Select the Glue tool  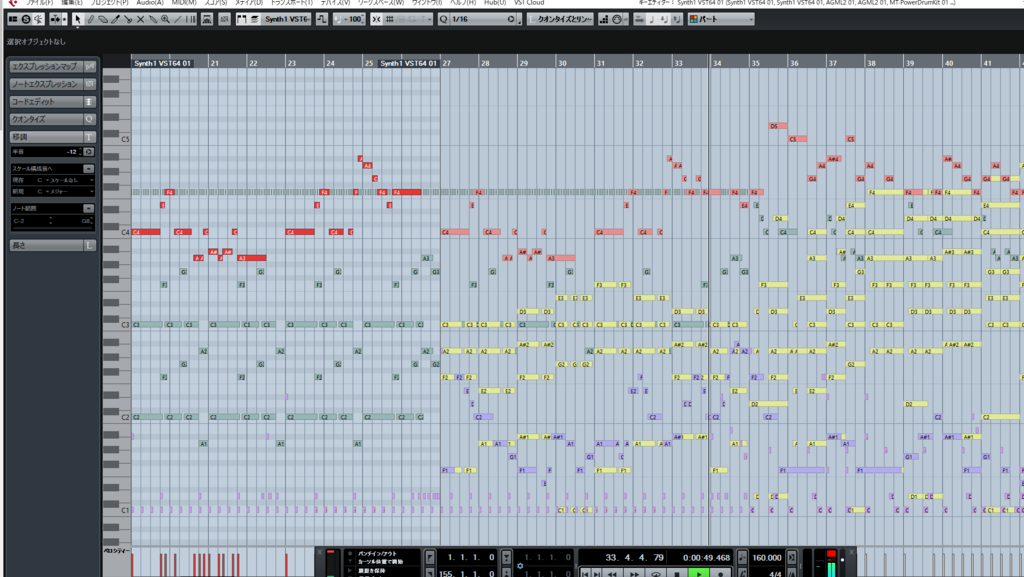pyautogui.click(x=153, y=20)
